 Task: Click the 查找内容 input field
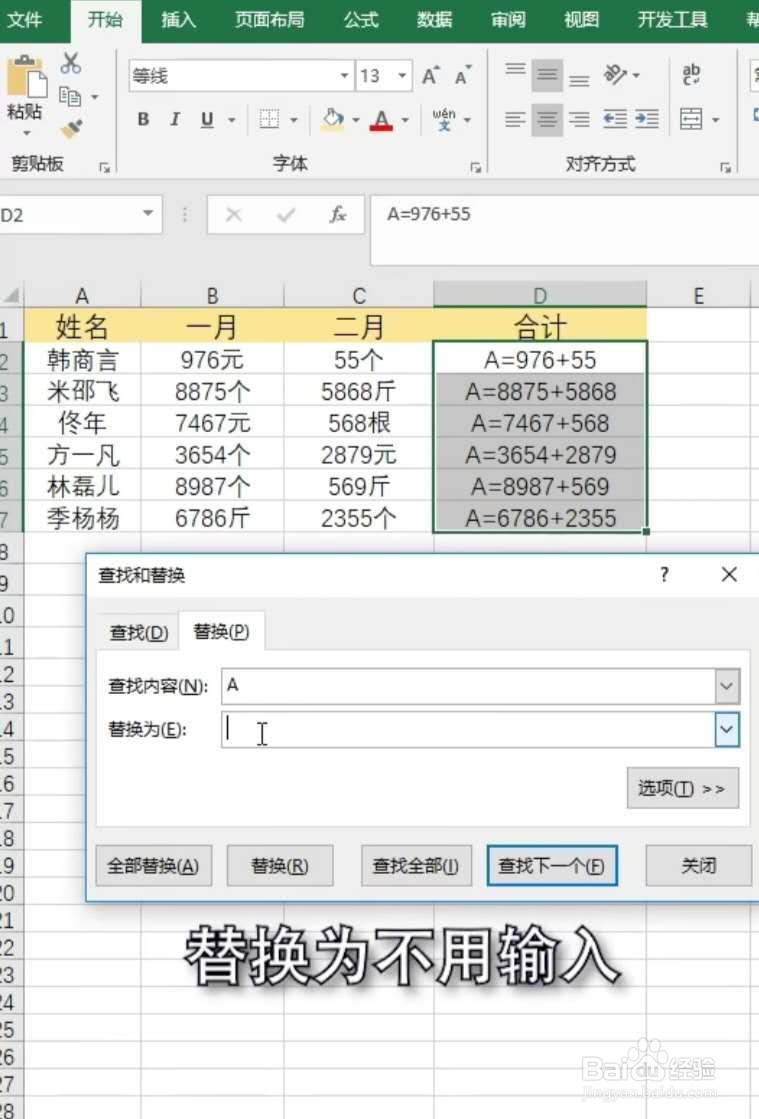coord(469,687)
